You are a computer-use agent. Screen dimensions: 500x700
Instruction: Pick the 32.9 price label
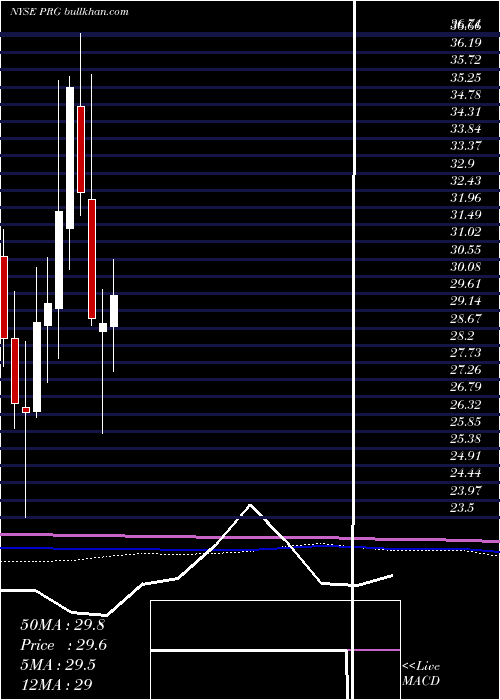462,163
